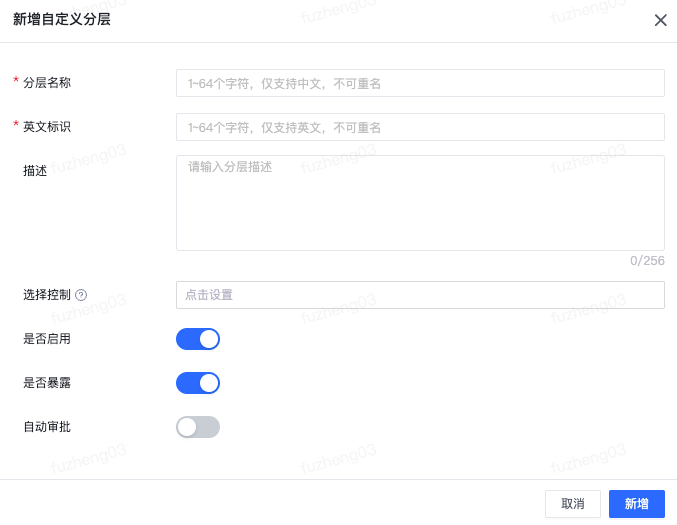Screen dimensions: 677x525
Task: Enable the 自动审批 switch
Action: pyautogui.click(x=198, y=427)
